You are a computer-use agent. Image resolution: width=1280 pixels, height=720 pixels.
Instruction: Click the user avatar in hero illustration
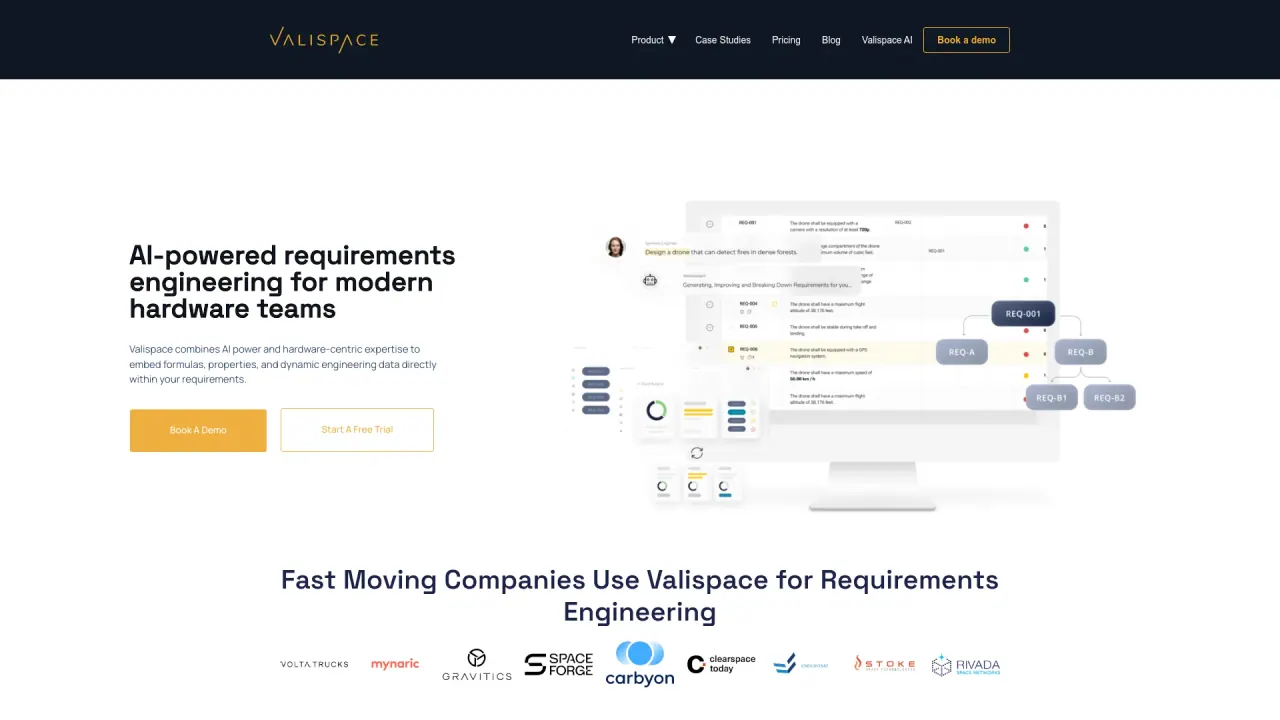point(616,247)
